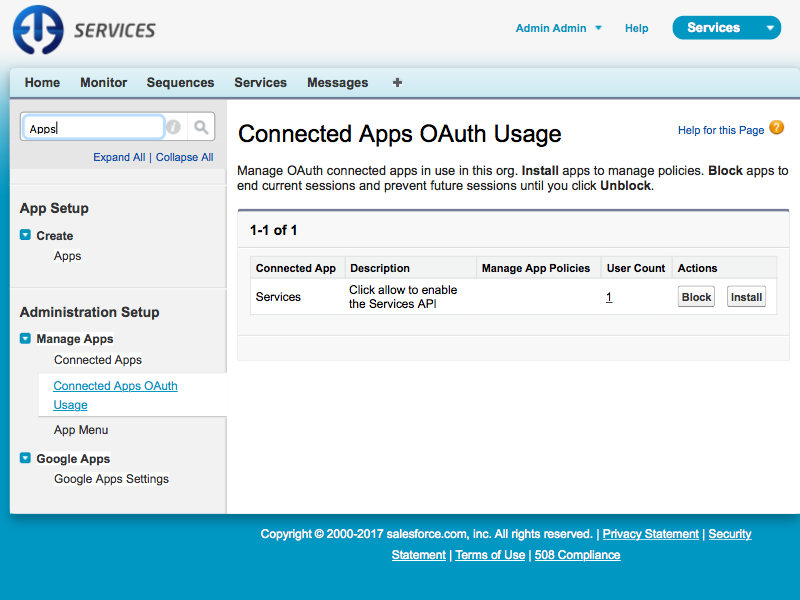This screenshot has height=600, width=800.
Task: Open the Messages tab
Action: pos(337,83)
